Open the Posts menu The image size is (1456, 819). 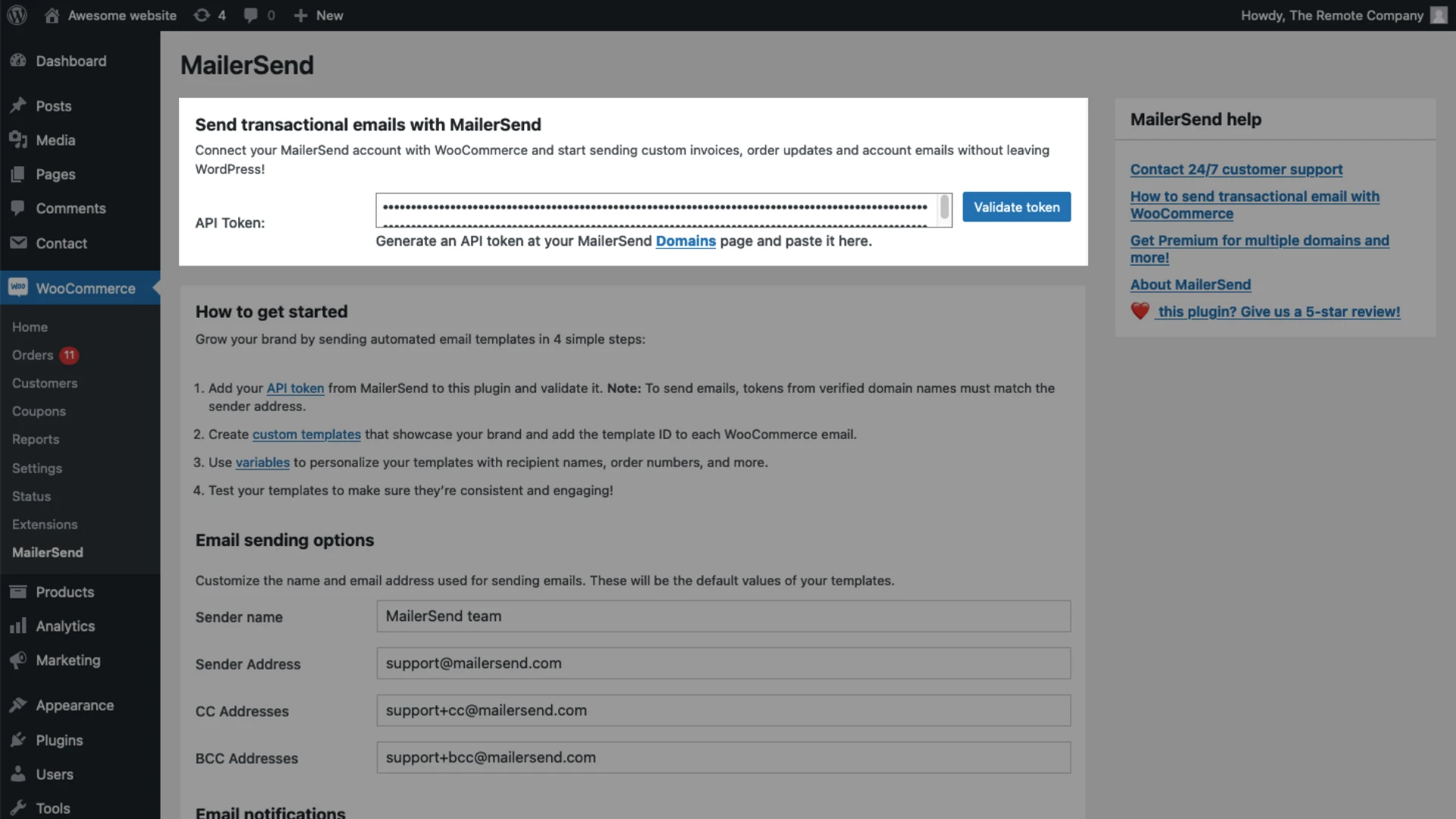coord(53,106)
